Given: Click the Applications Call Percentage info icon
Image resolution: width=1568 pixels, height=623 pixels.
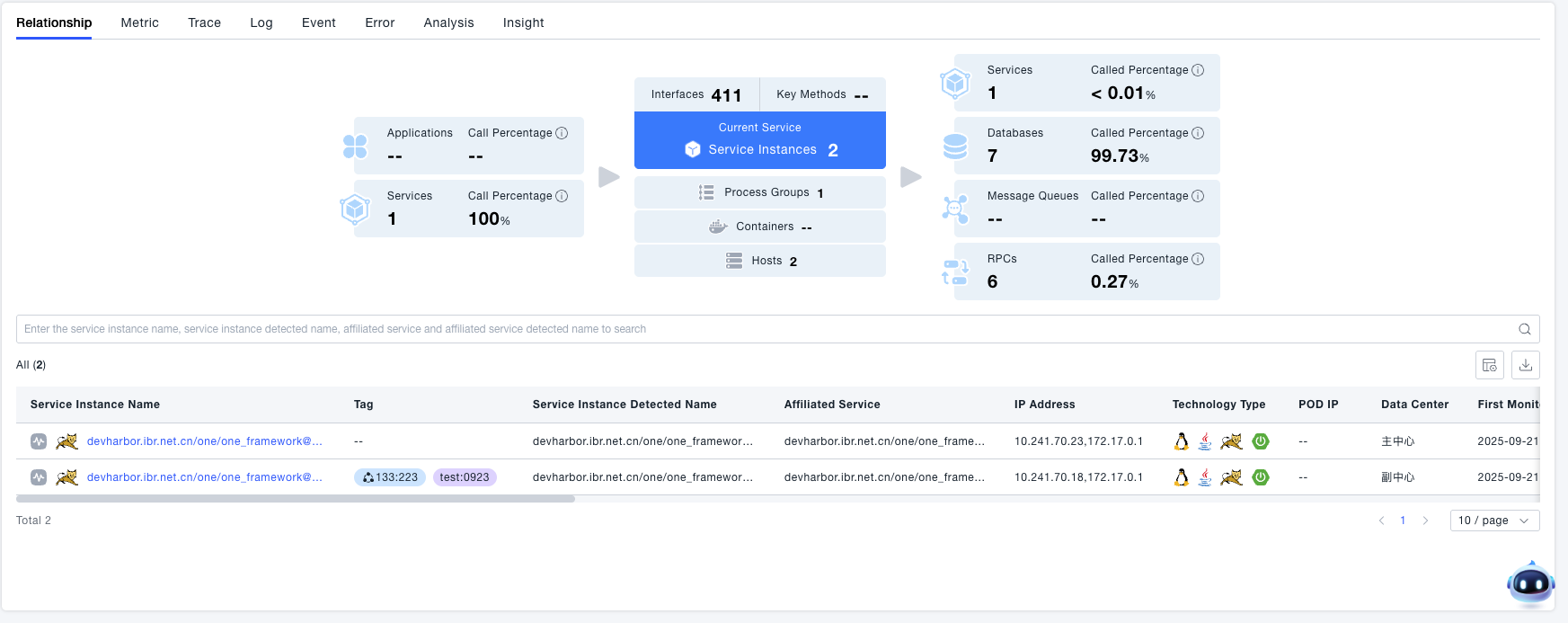Looking at the screenshot, I should [562, 133].
